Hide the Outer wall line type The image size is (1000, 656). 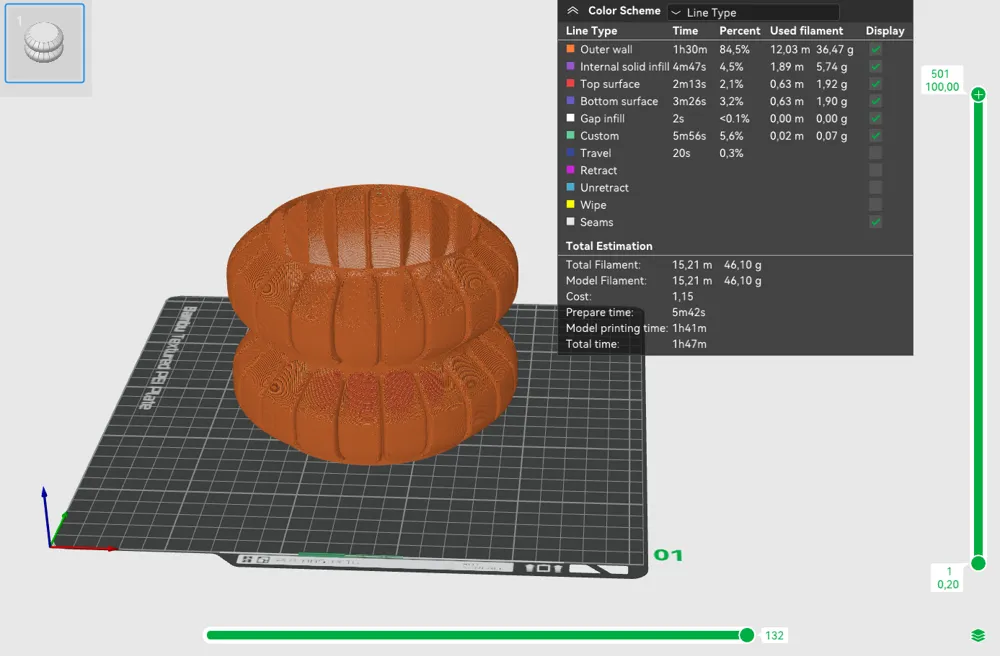click(x=876, y=48)
